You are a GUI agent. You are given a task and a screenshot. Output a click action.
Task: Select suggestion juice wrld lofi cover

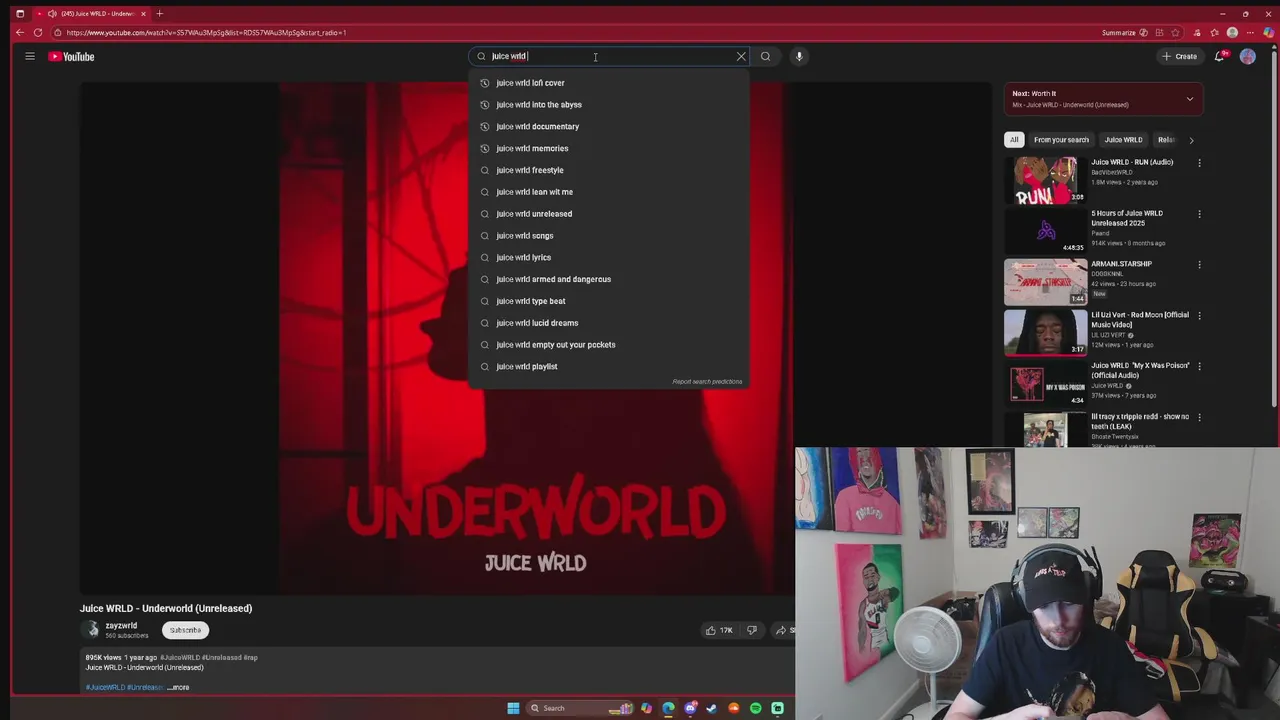[x=608, y=83]
